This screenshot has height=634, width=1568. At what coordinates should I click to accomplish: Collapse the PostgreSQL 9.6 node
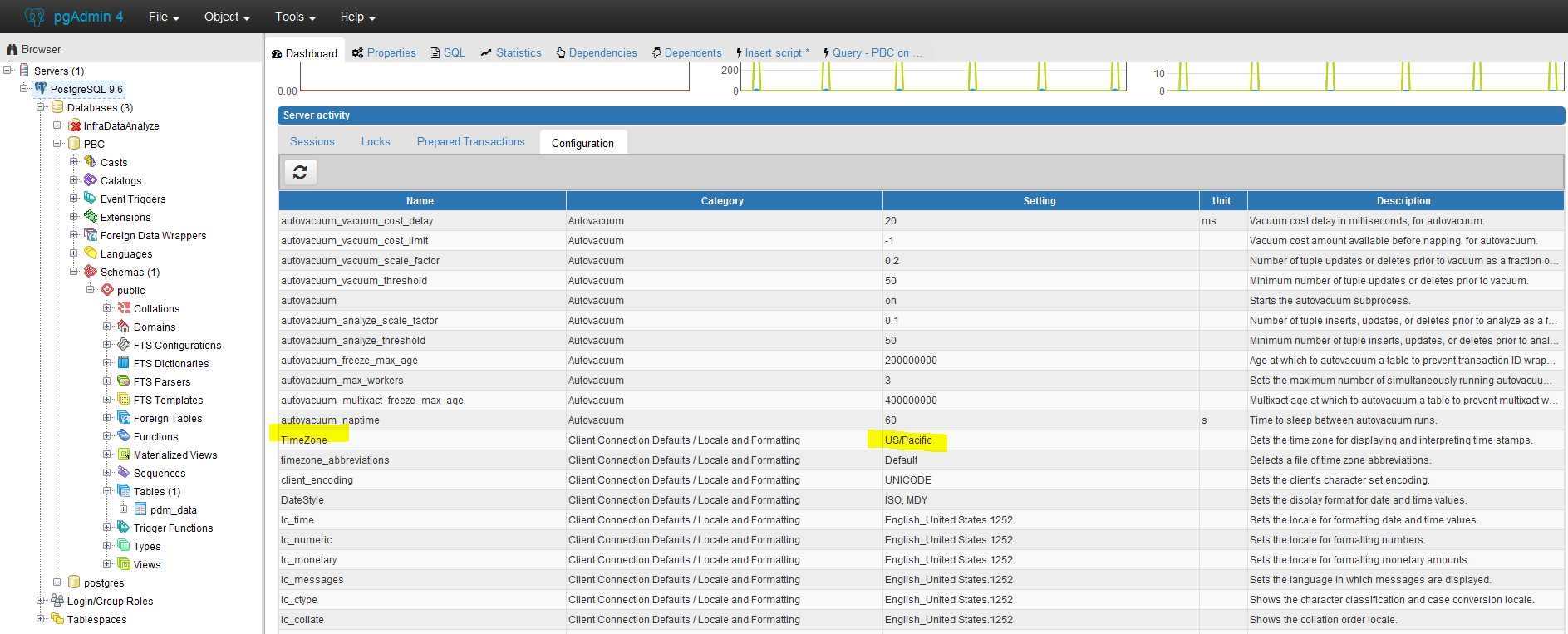coord(24,88)
